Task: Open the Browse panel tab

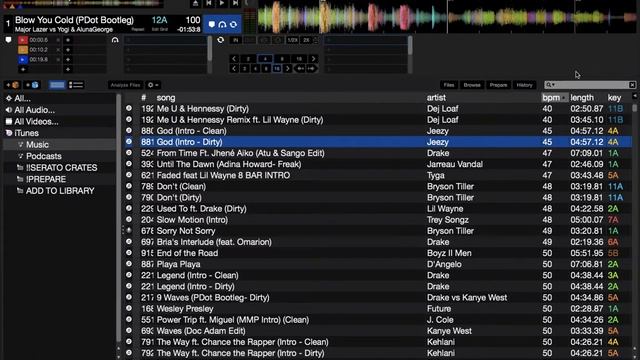Action: (x=472, y=85)
